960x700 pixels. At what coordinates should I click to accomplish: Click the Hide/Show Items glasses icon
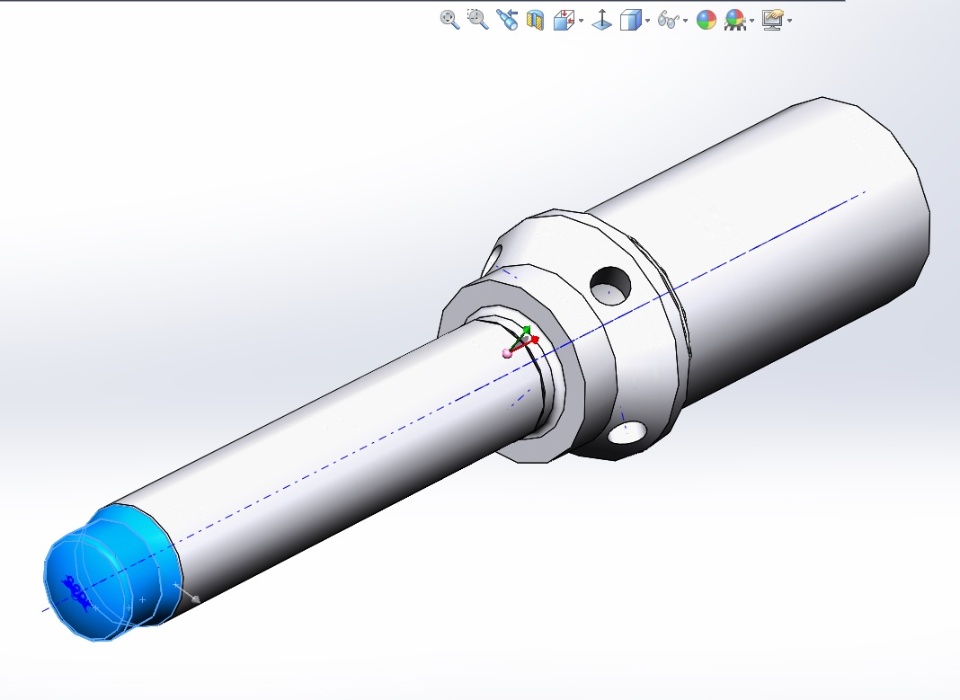click(669, 20)
